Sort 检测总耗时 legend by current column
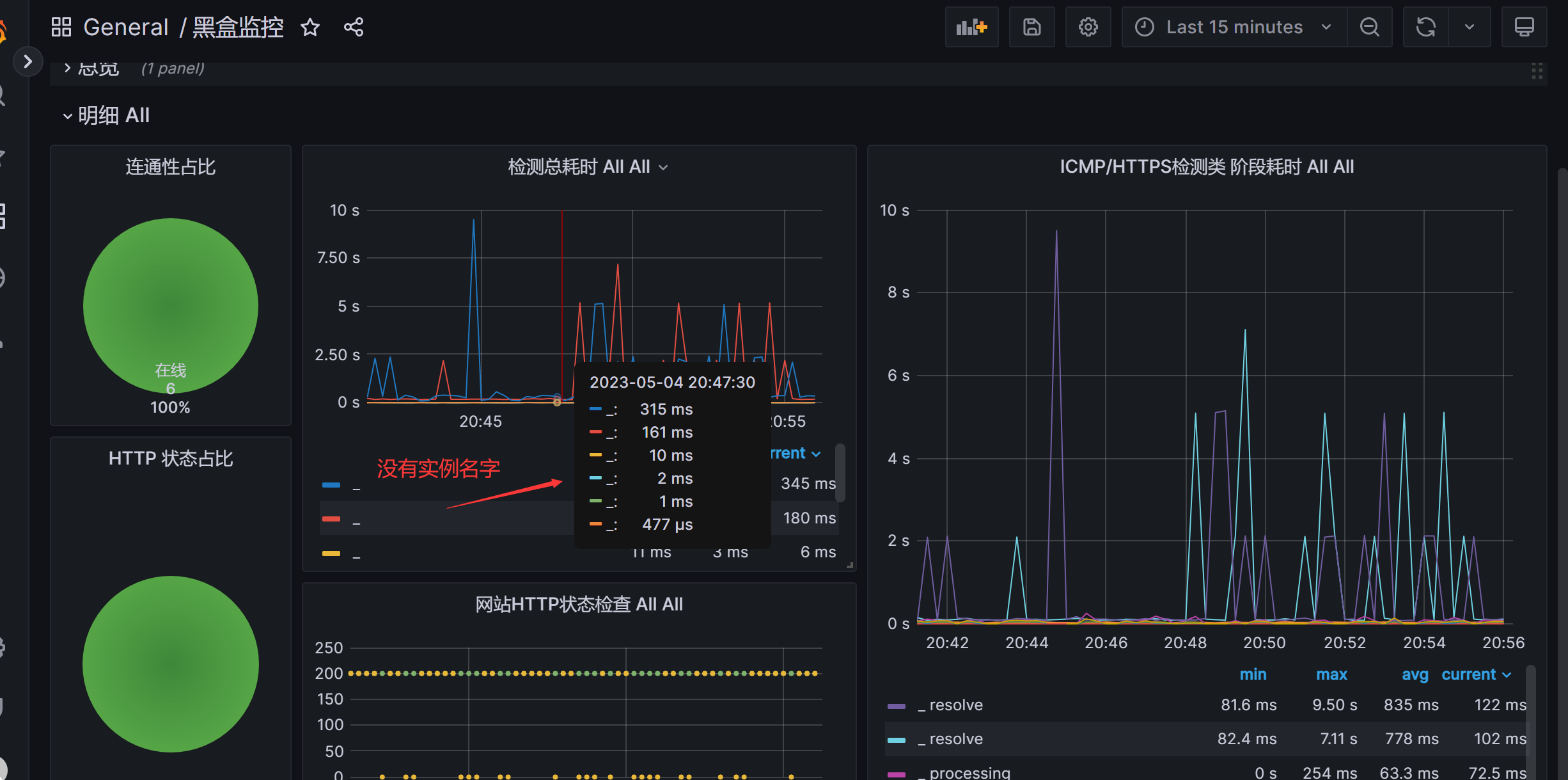 click(796, 454)
